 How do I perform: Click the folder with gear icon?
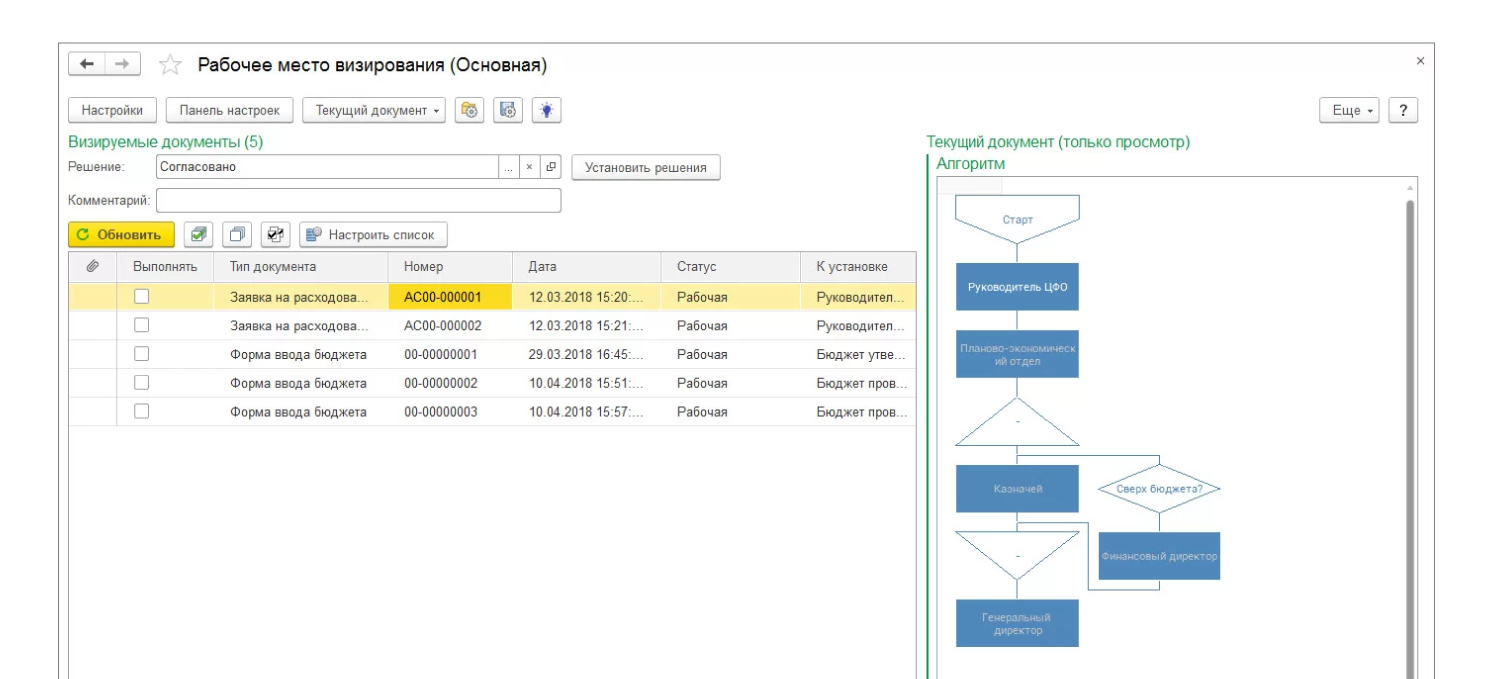tap(469, 110)
